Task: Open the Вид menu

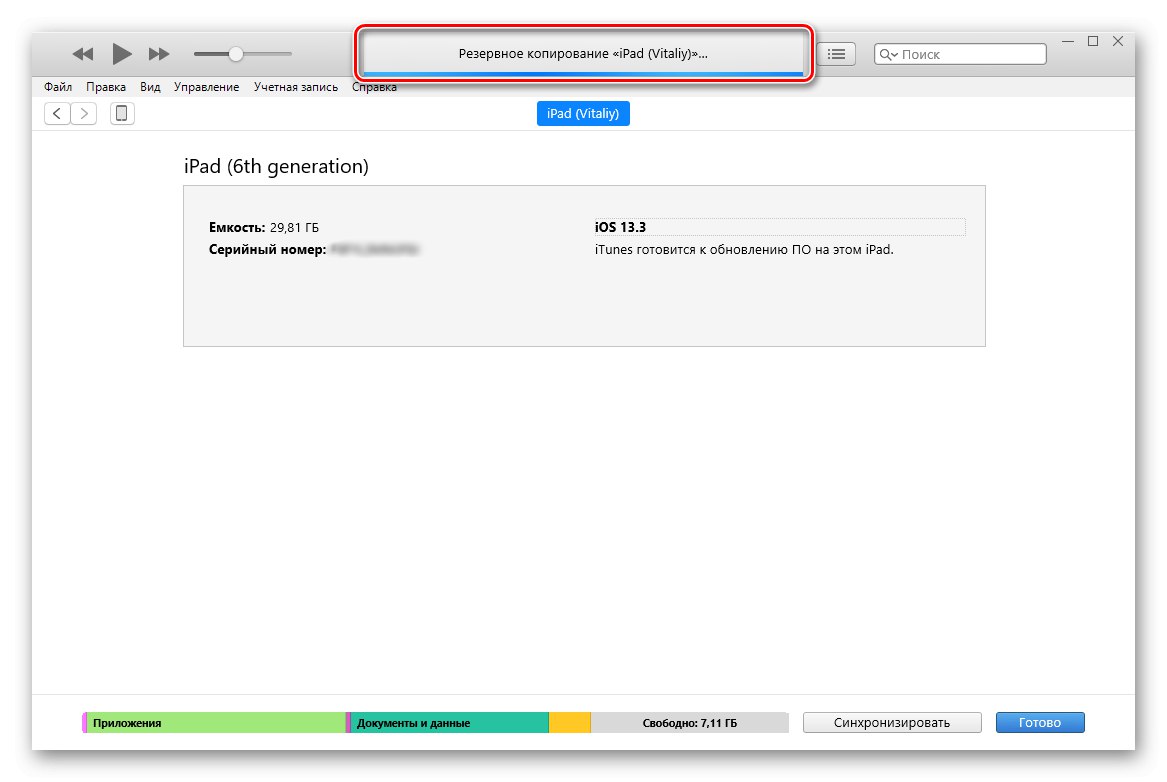Action: pos(150,87)
